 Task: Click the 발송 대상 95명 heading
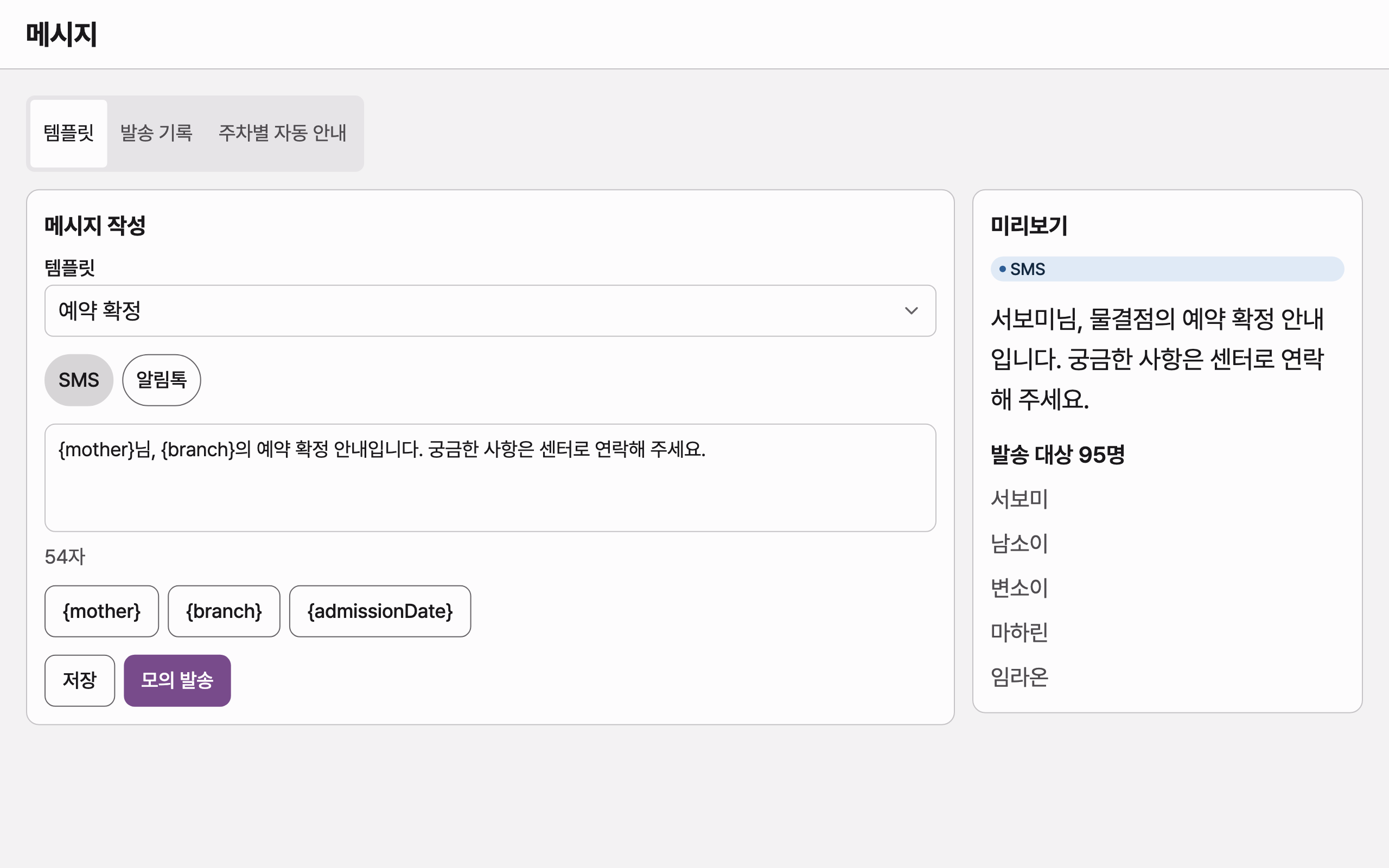pos(1057,455)
